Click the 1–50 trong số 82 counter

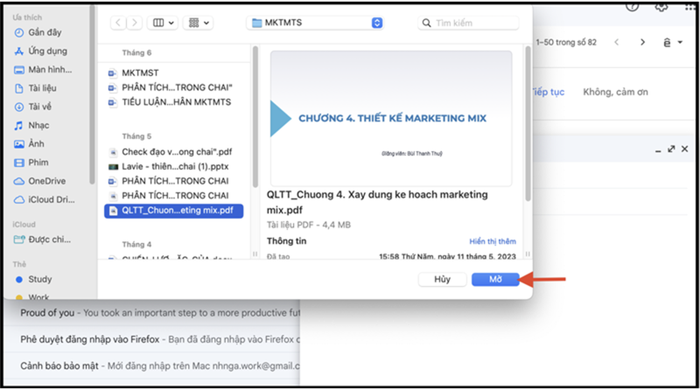pyautogui.click(x=566, y=42)
